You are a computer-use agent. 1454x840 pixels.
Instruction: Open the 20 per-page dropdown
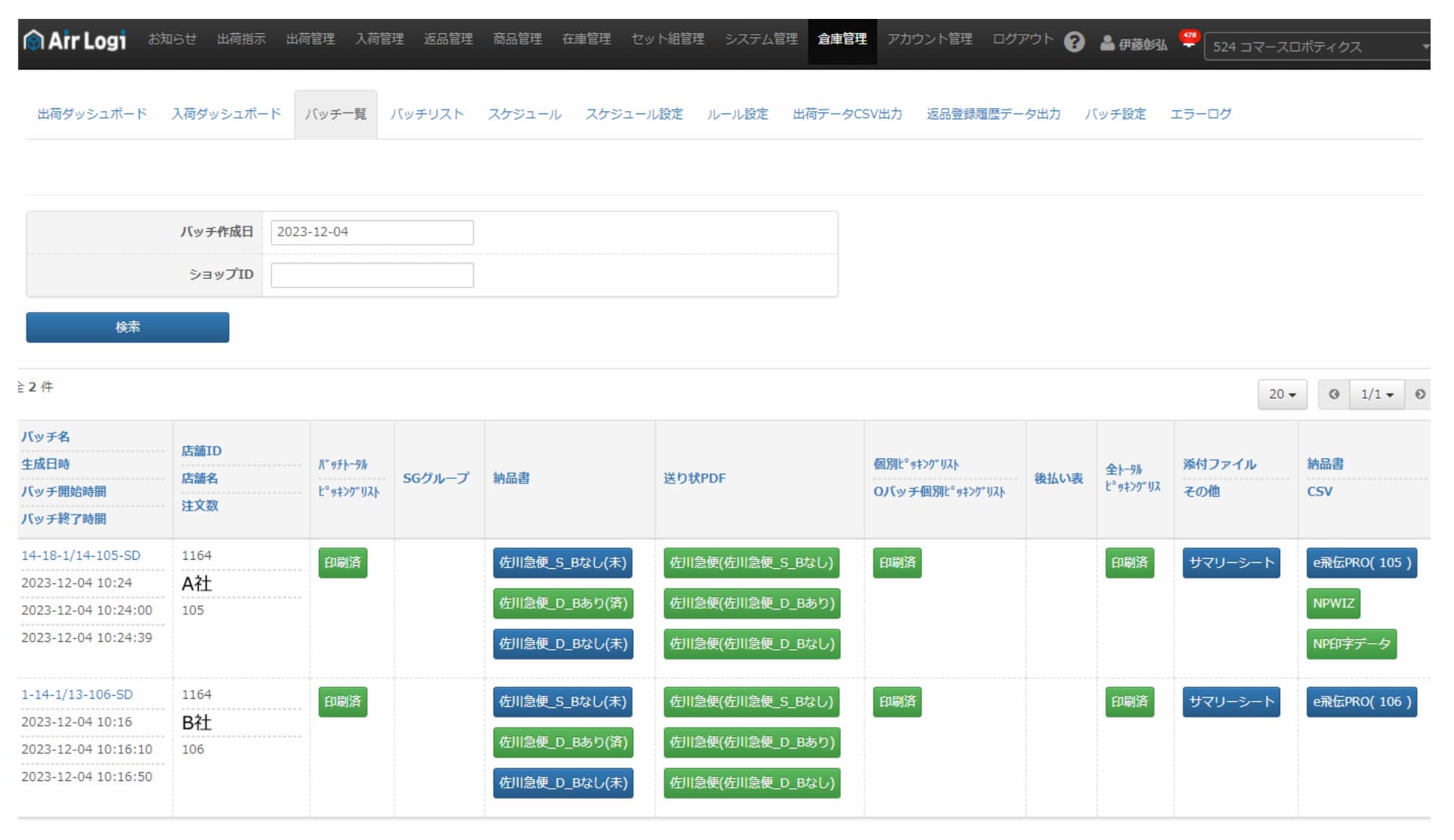click(1282, 394)
